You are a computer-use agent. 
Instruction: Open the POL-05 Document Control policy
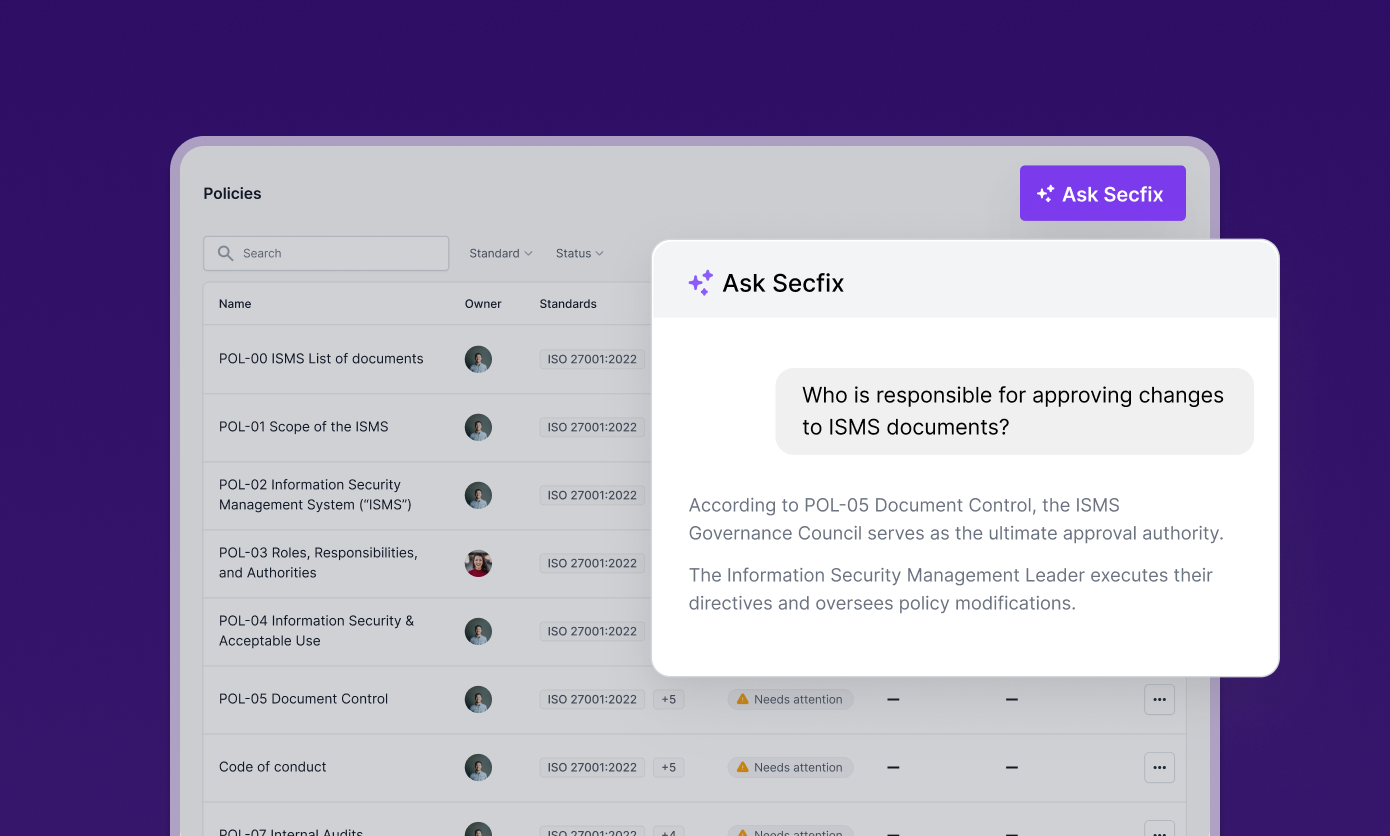click(304, 699)
